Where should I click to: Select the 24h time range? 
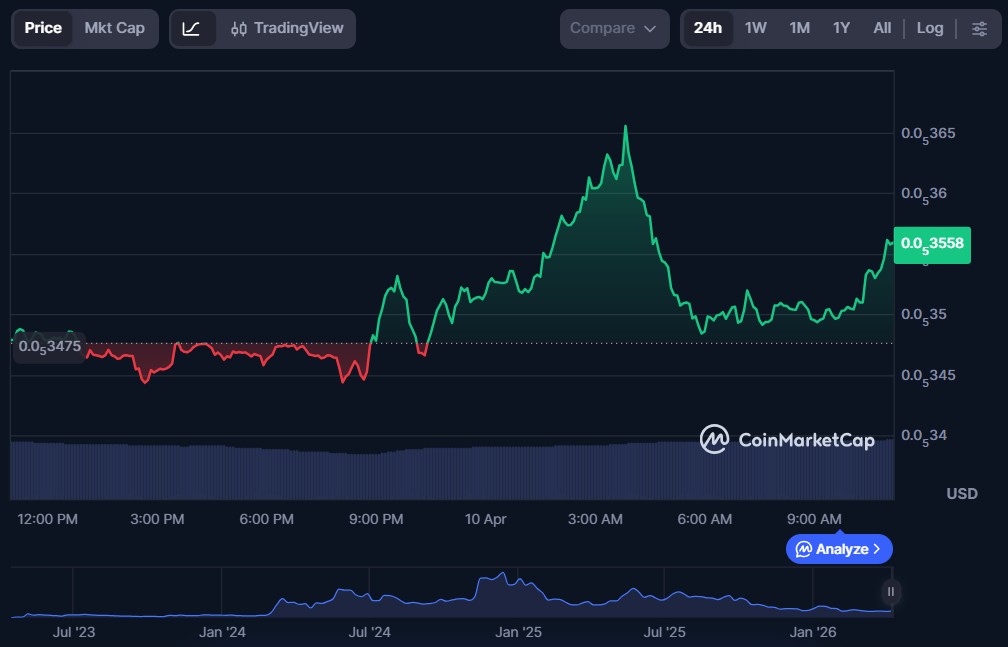707,28
